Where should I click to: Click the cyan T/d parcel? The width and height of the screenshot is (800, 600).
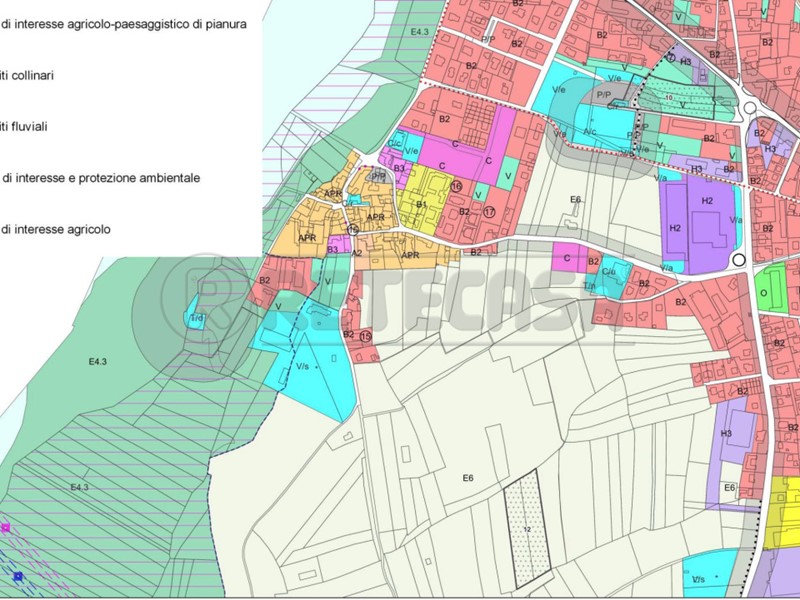[x=196, y=318]
